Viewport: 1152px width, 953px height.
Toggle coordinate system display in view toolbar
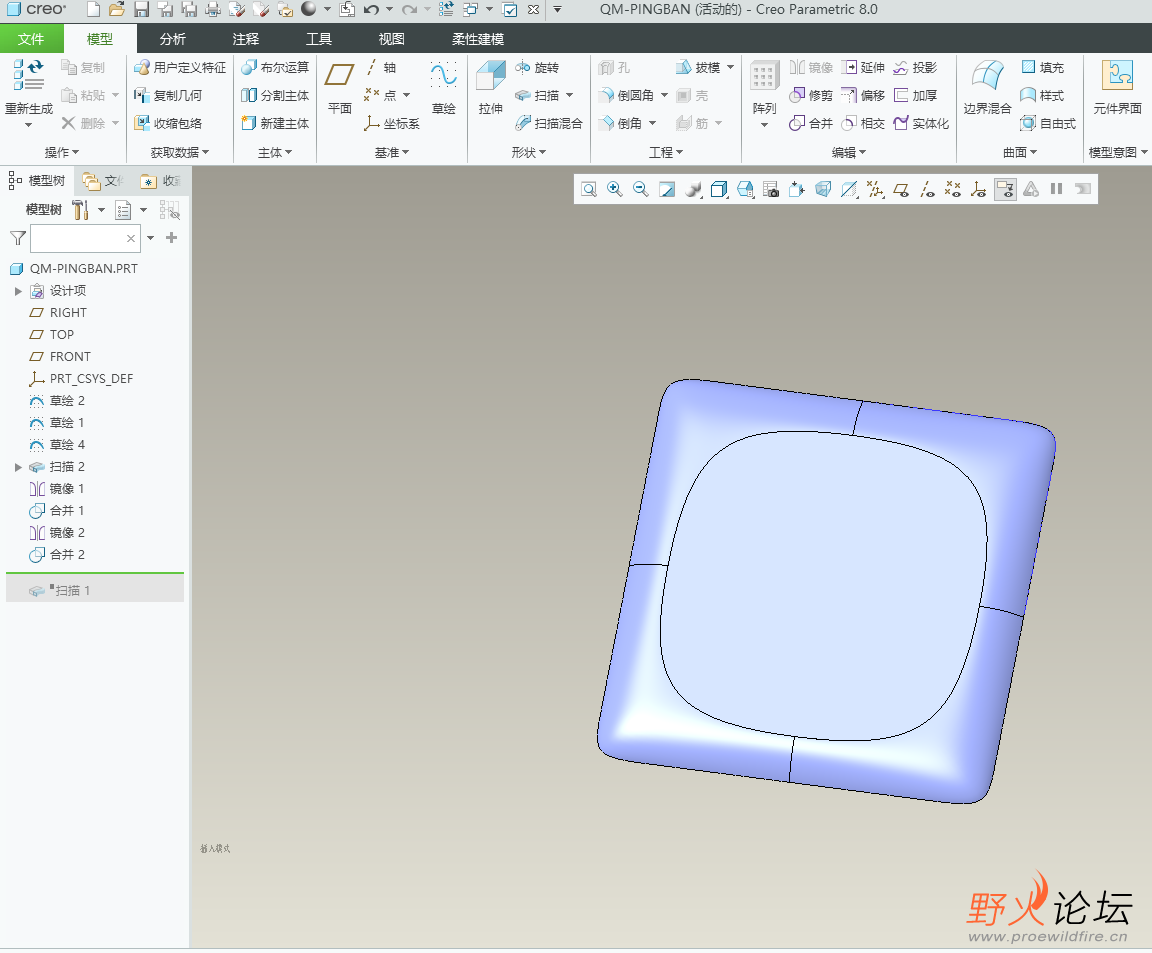(x=979, y=190)
